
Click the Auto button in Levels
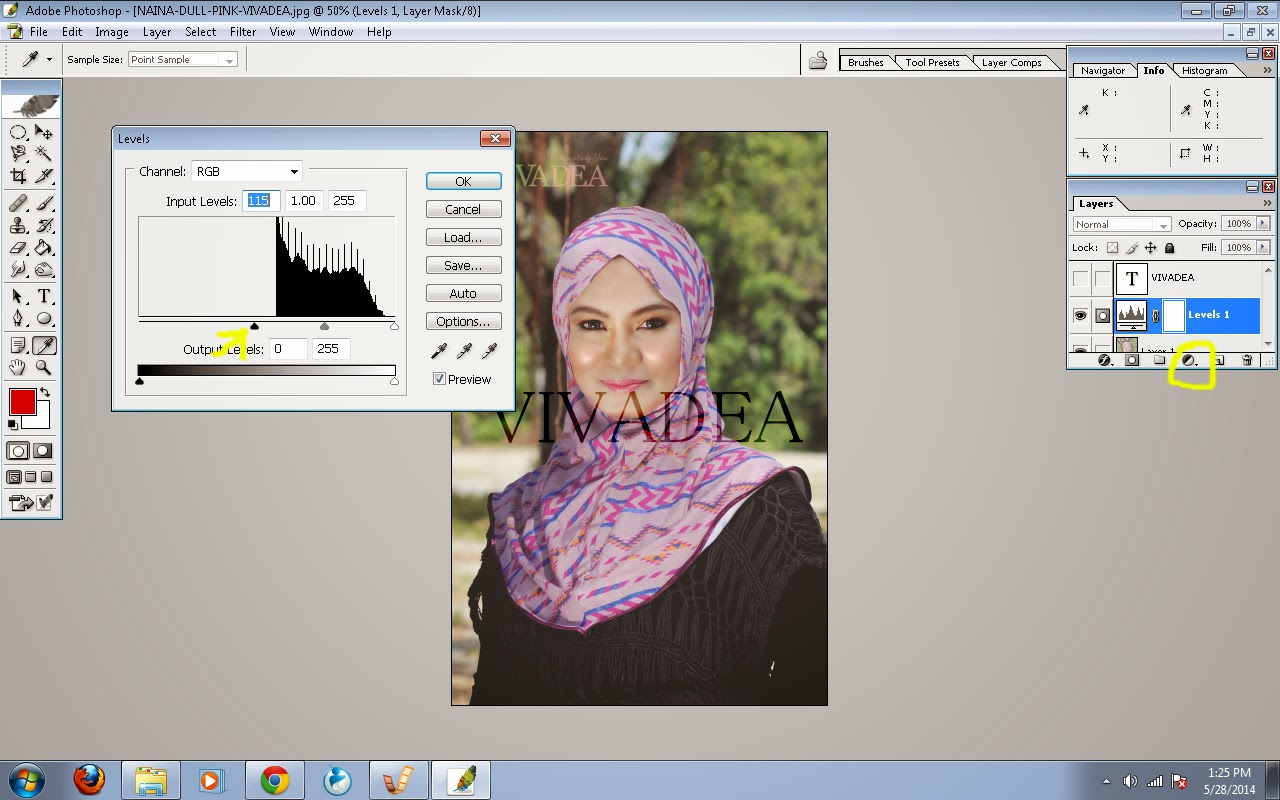(463, 292)
